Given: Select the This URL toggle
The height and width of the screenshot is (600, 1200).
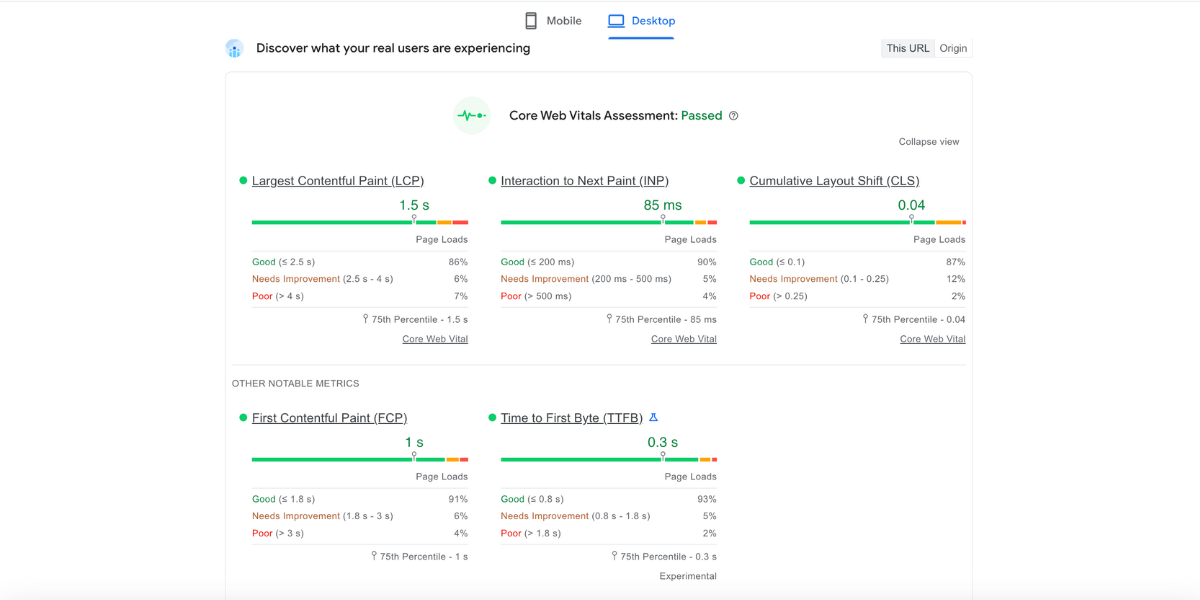Looking at the screenshot, I should coord(907,48).
